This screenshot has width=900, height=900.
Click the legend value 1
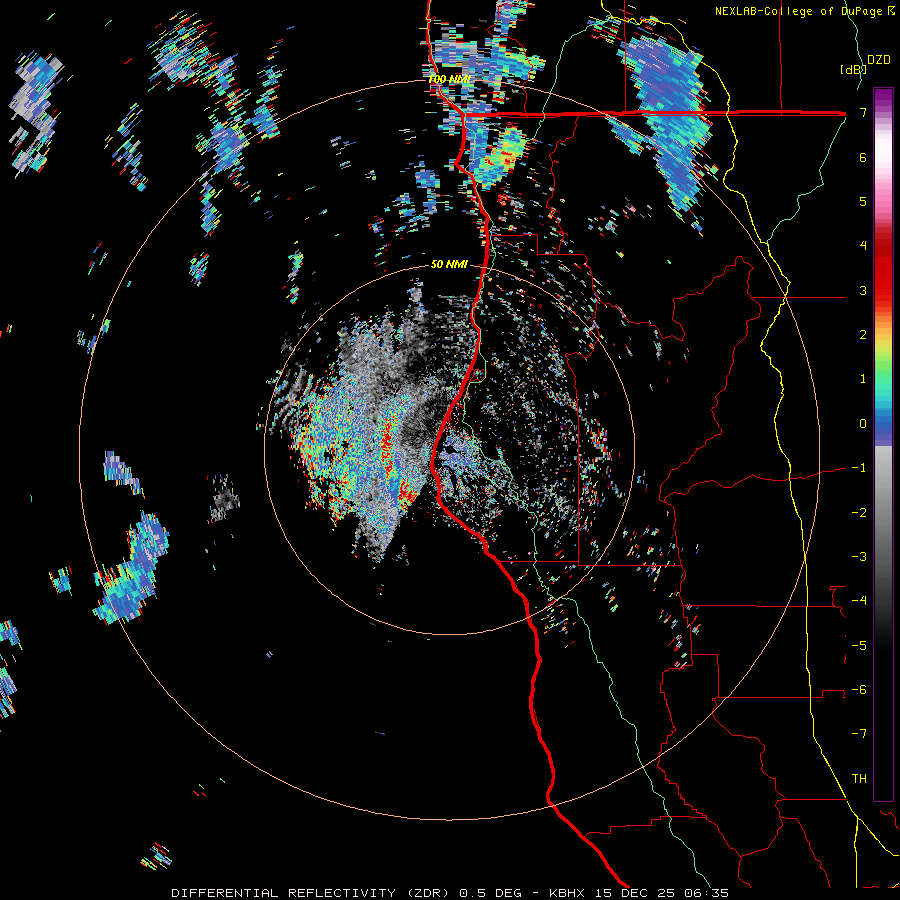pyautogui.click(x=863, y=379)
